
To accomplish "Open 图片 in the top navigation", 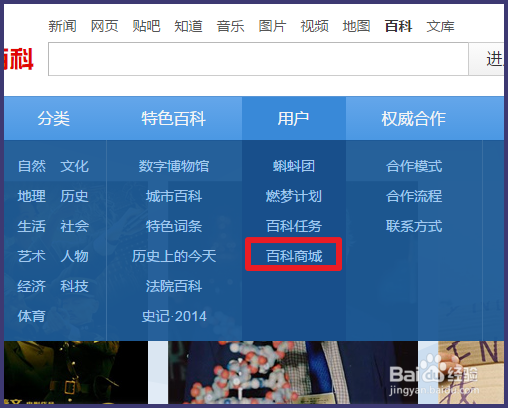I will point(272,26).
